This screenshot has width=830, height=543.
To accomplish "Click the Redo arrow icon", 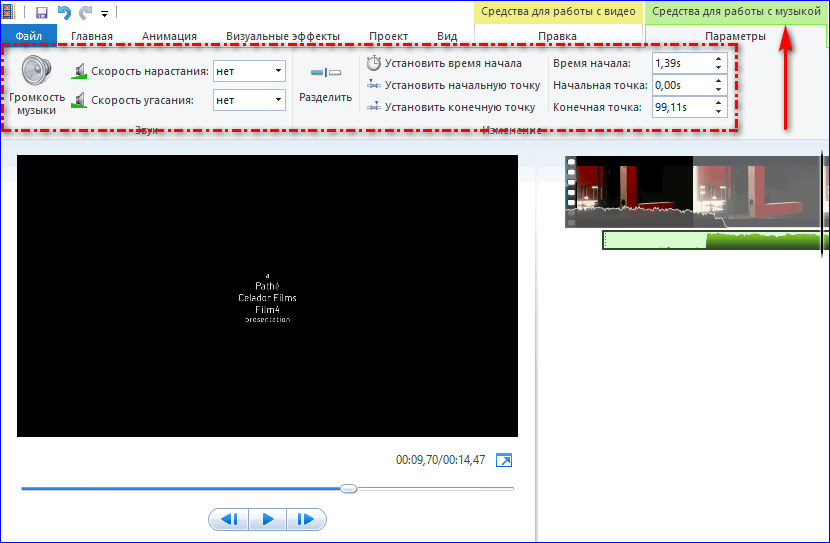I will click(85, 13).
